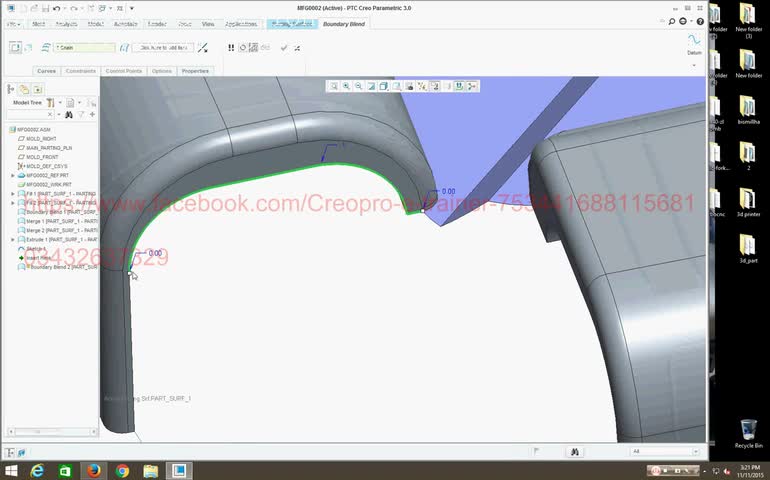Toggle the Annotation Display icon
The image size is (770, 480).
(435, 86)
